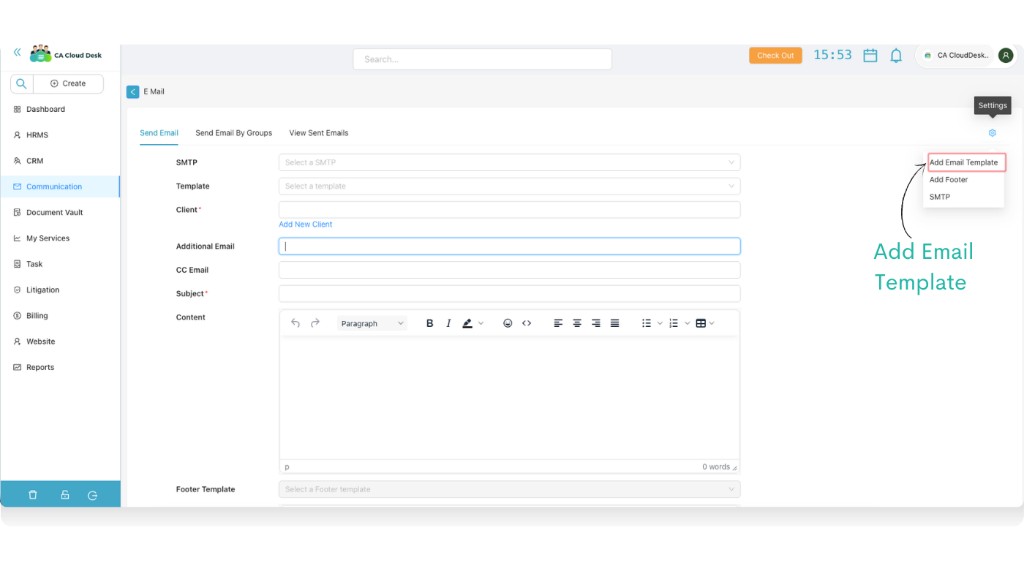Screen dimensions: 1024x585
Task: Insert an emoji into the email content
Action: [x=508, y=322]
